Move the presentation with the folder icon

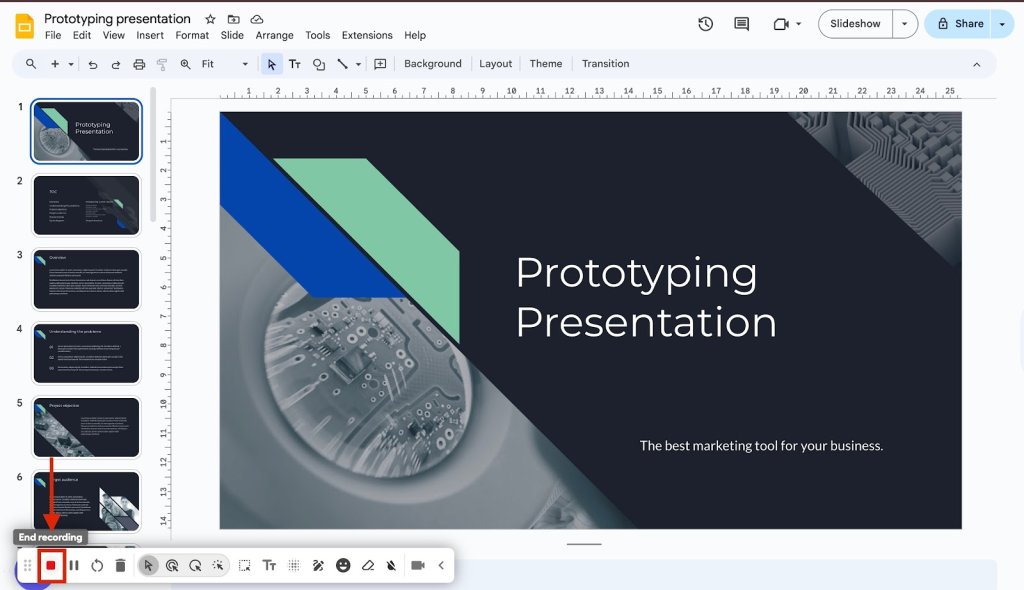tap(233, 19)
